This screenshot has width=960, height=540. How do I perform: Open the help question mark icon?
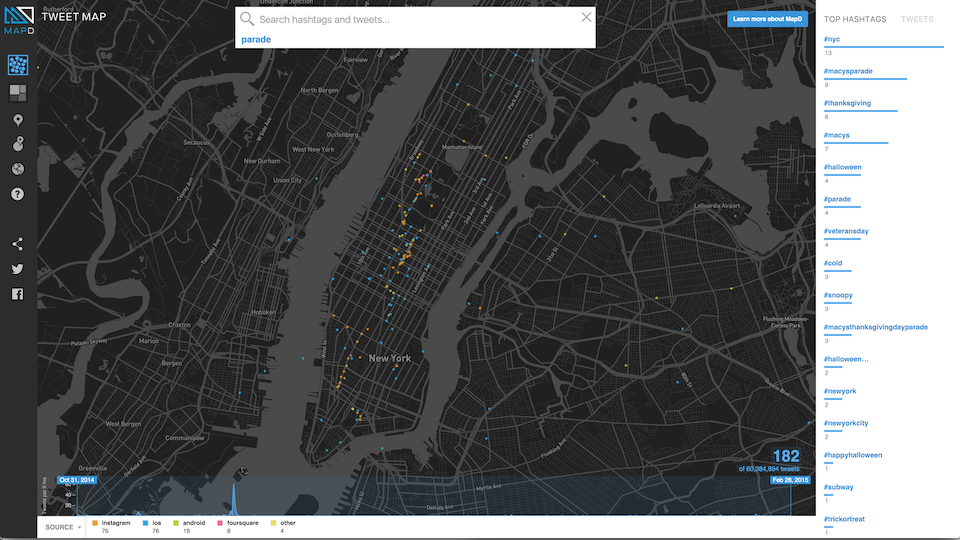tap(18, 194)
